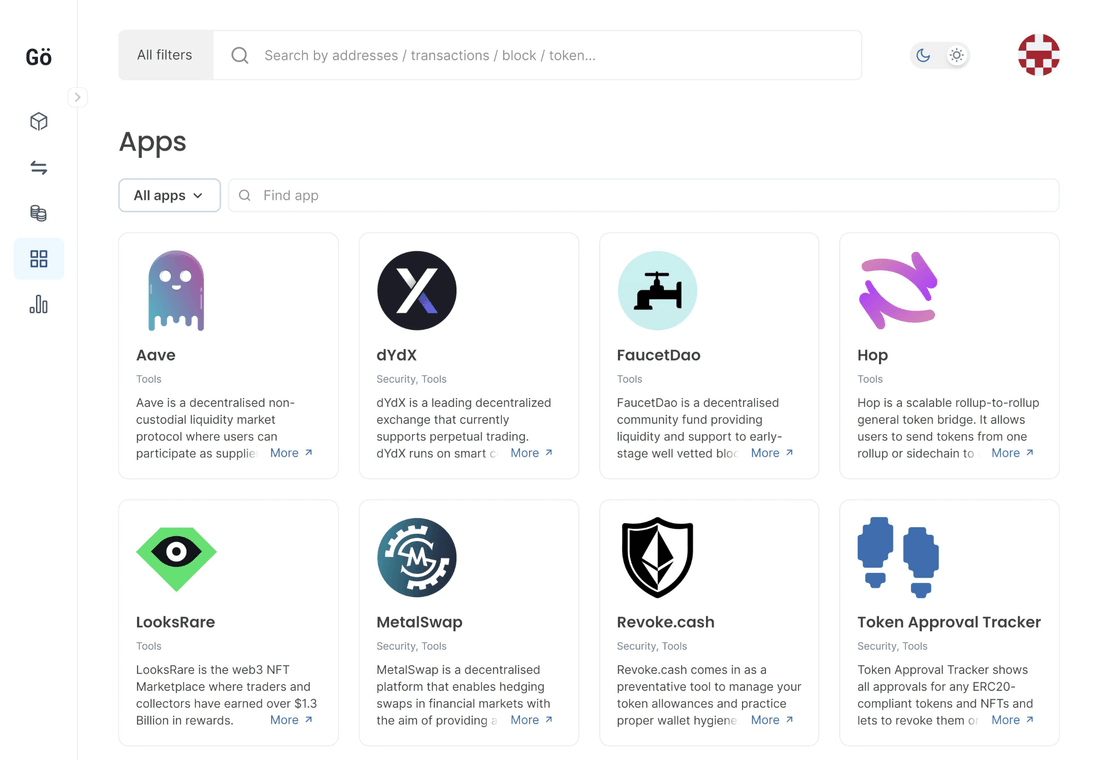This screenshot has width=1100, height=760.
Task: Open the blocks cube icon in sidebar
Action: click(39, 122)
